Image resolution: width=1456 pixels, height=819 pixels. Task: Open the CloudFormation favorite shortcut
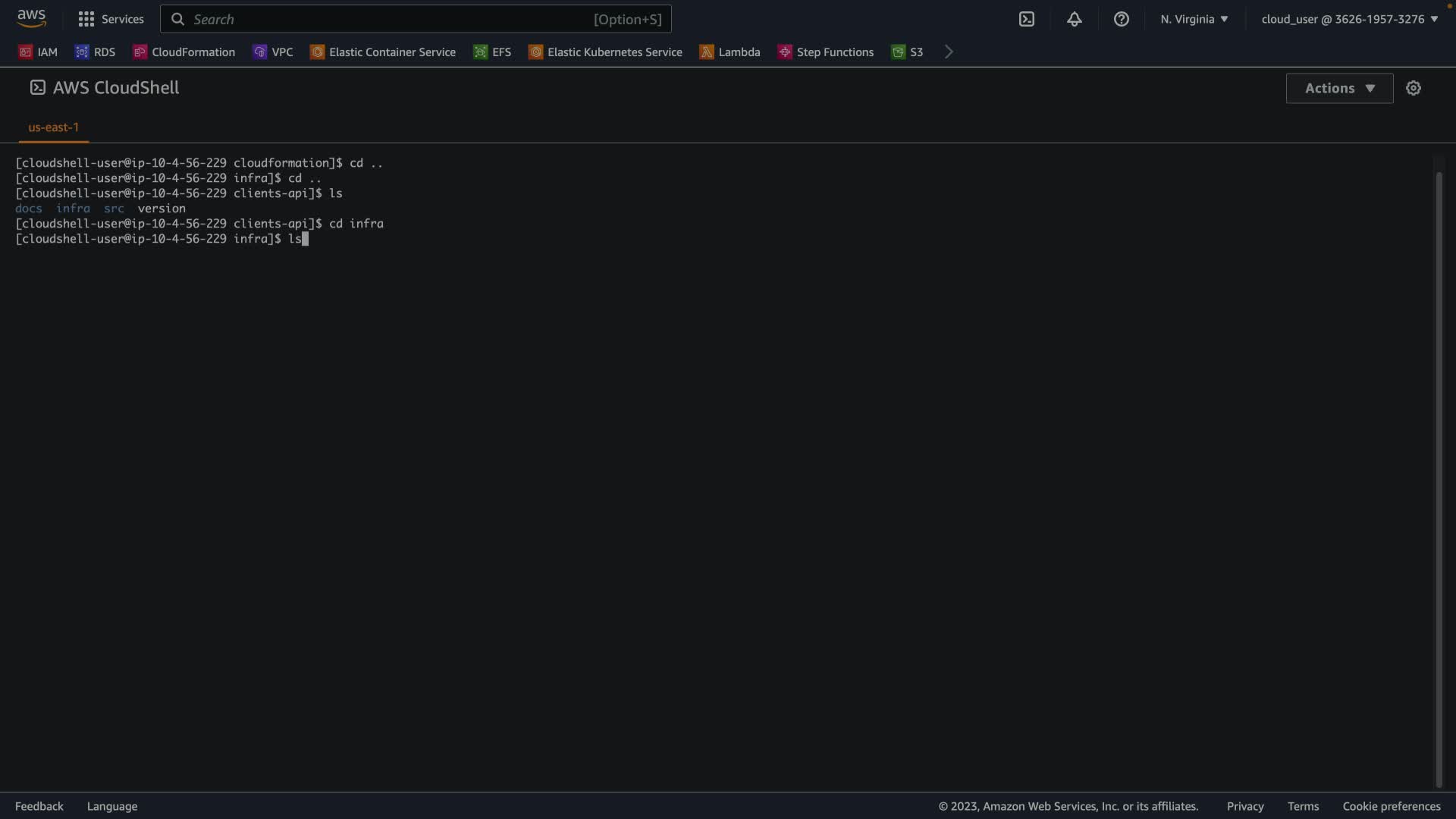(184, 52)
